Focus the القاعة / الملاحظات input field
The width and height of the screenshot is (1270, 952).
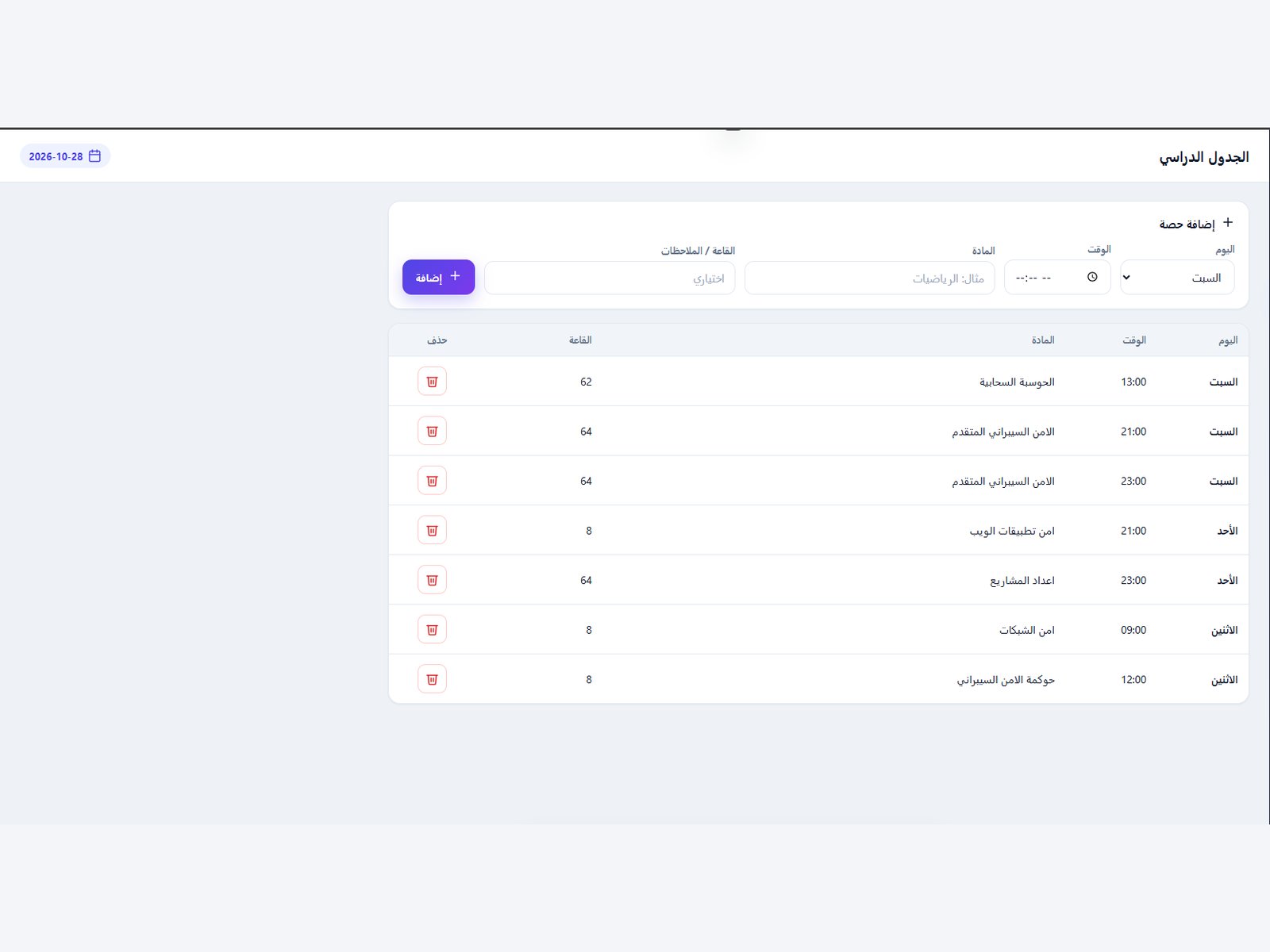610,278
